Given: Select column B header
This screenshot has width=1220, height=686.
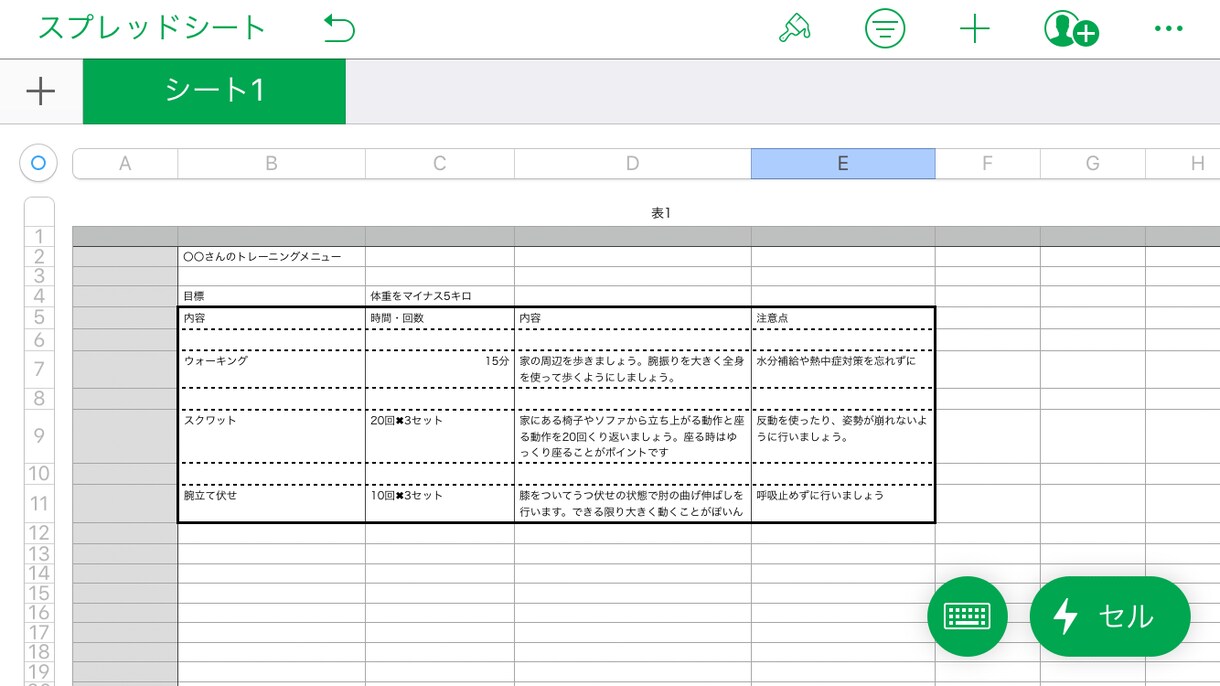Looking at the screenshot, I should tap(271, 164).
